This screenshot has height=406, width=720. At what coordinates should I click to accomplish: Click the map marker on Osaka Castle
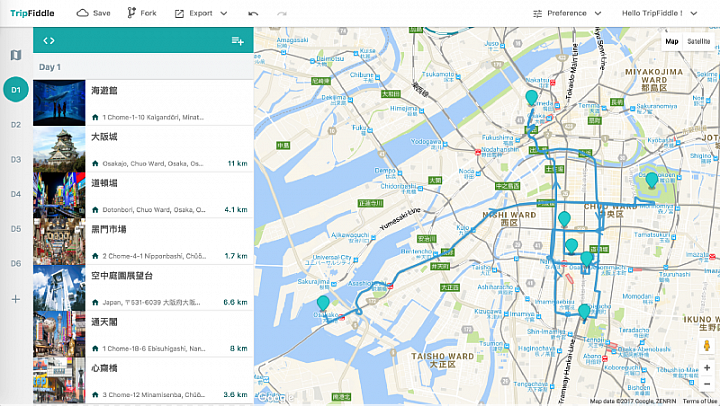click(652, 180)
